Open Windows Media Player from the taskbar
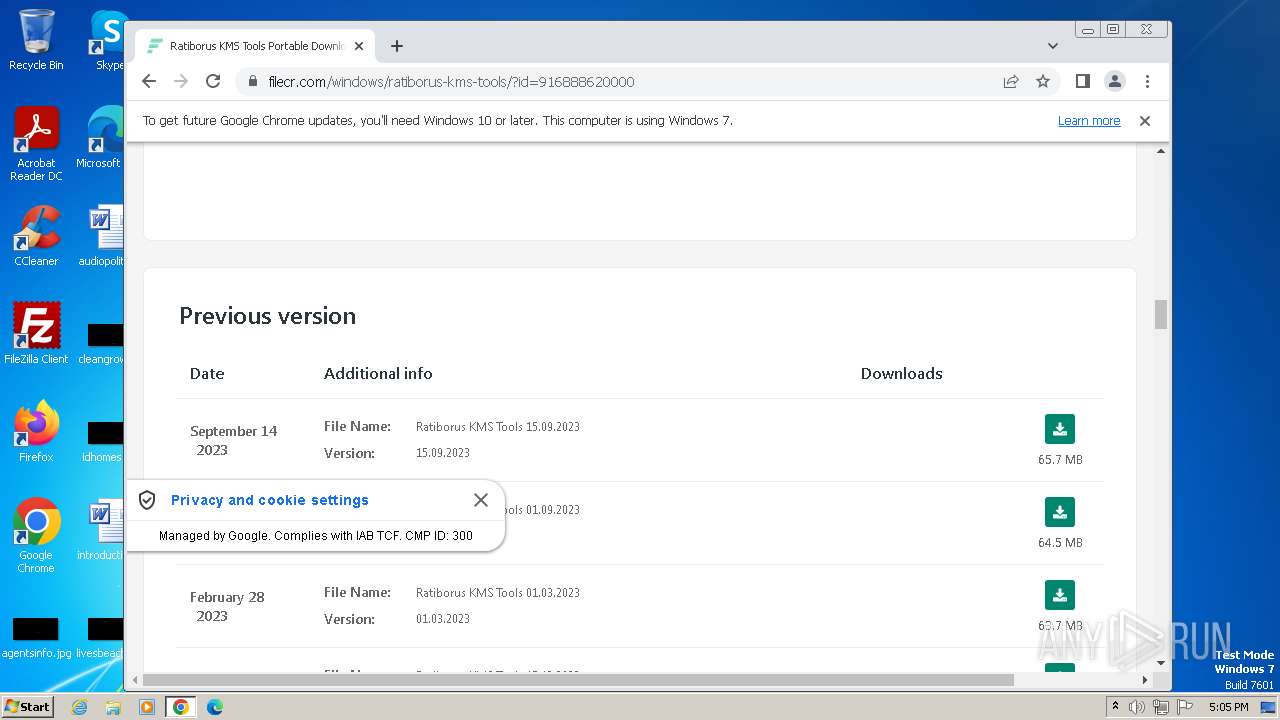 (147, 707)
